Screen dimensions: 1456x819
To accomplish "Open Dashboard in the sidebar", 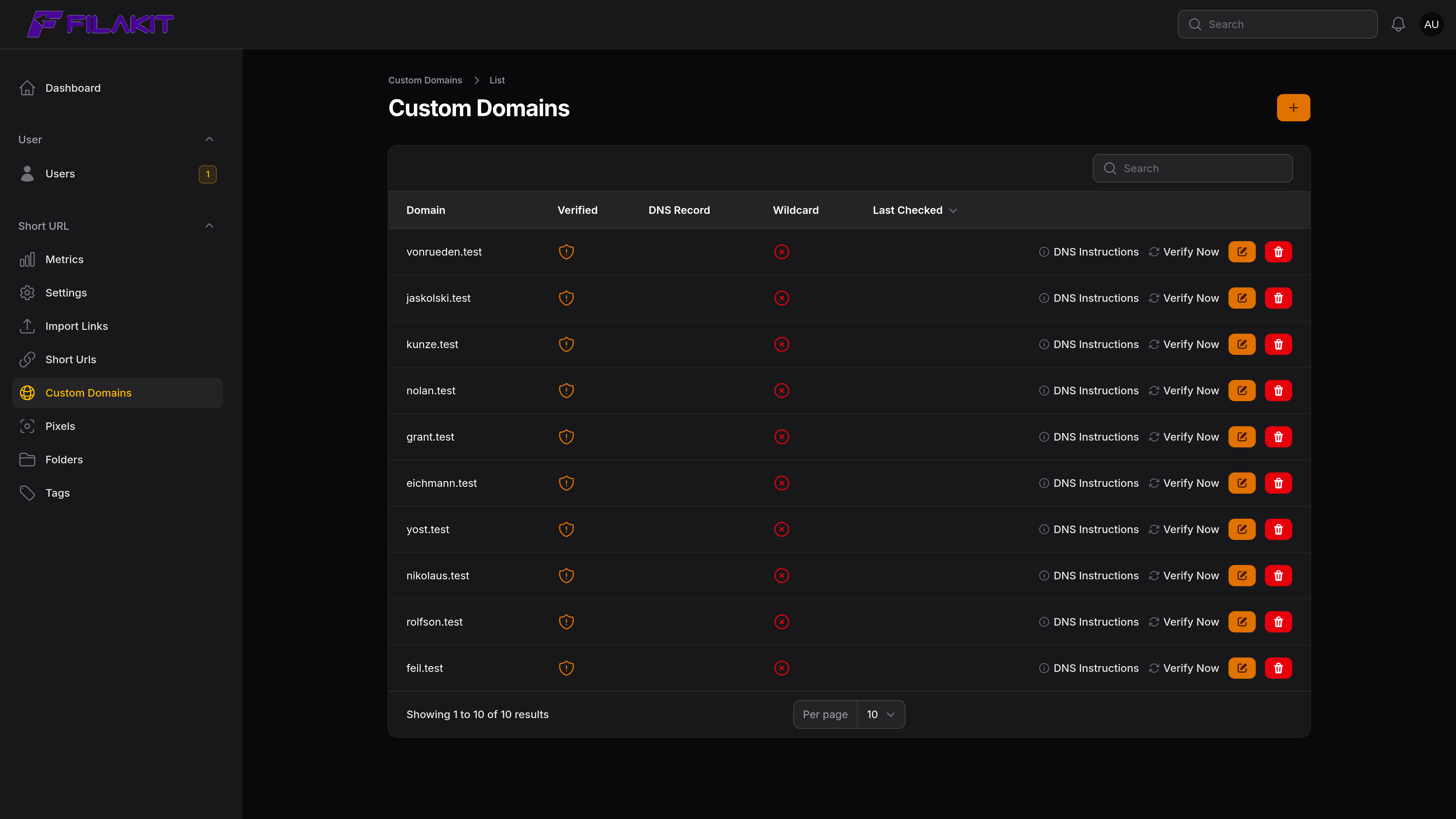I will point(118,88).
